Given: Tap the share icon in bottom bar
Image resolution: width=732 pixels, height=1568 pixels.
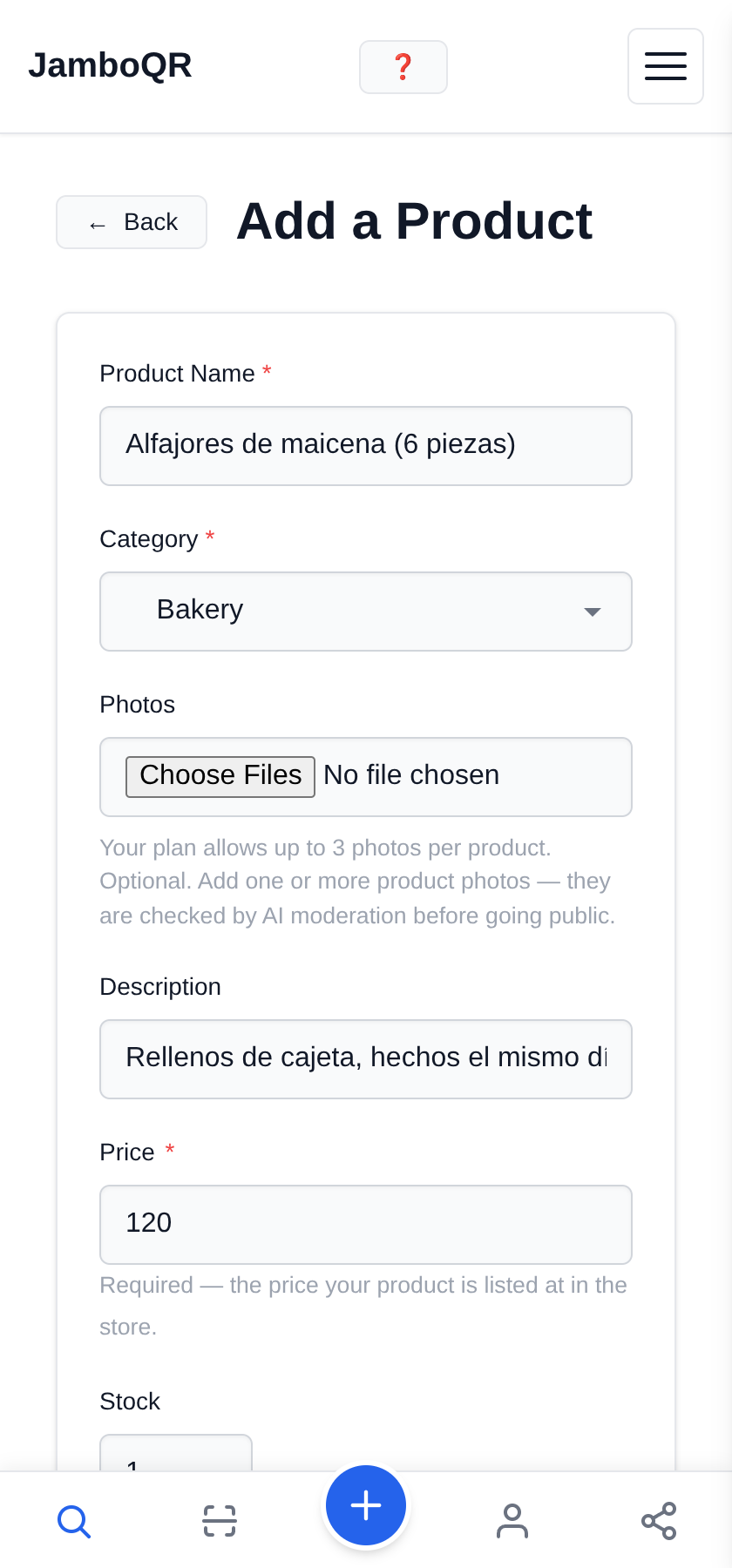Looking at the screenshot, I should [x=659, y=1521].
